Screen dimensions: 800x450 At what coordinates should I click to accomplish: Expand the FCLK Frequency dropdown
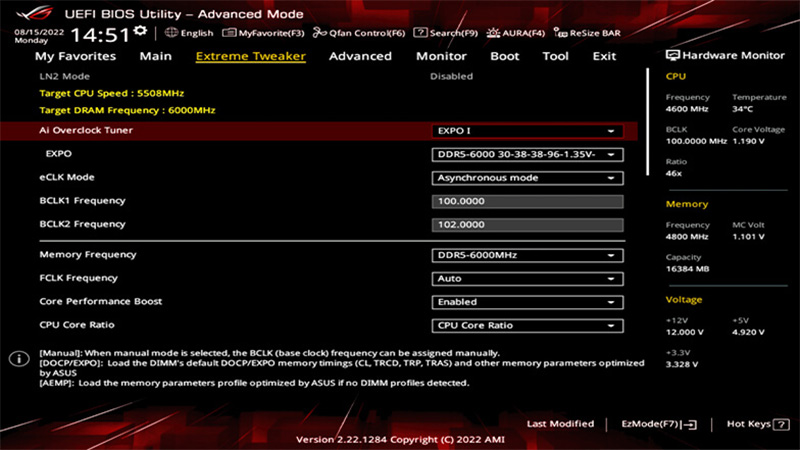pos(527,279)
